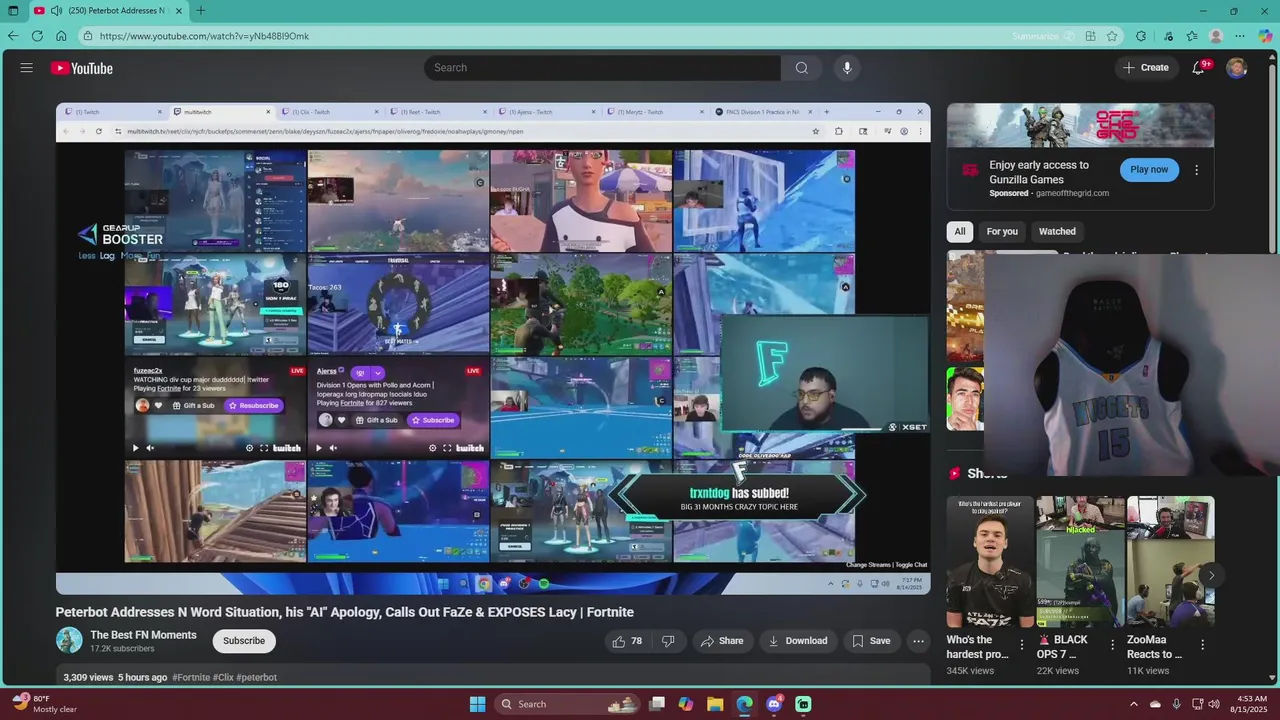Click the video title text
1280x720 pixels.
click(345, 612)
